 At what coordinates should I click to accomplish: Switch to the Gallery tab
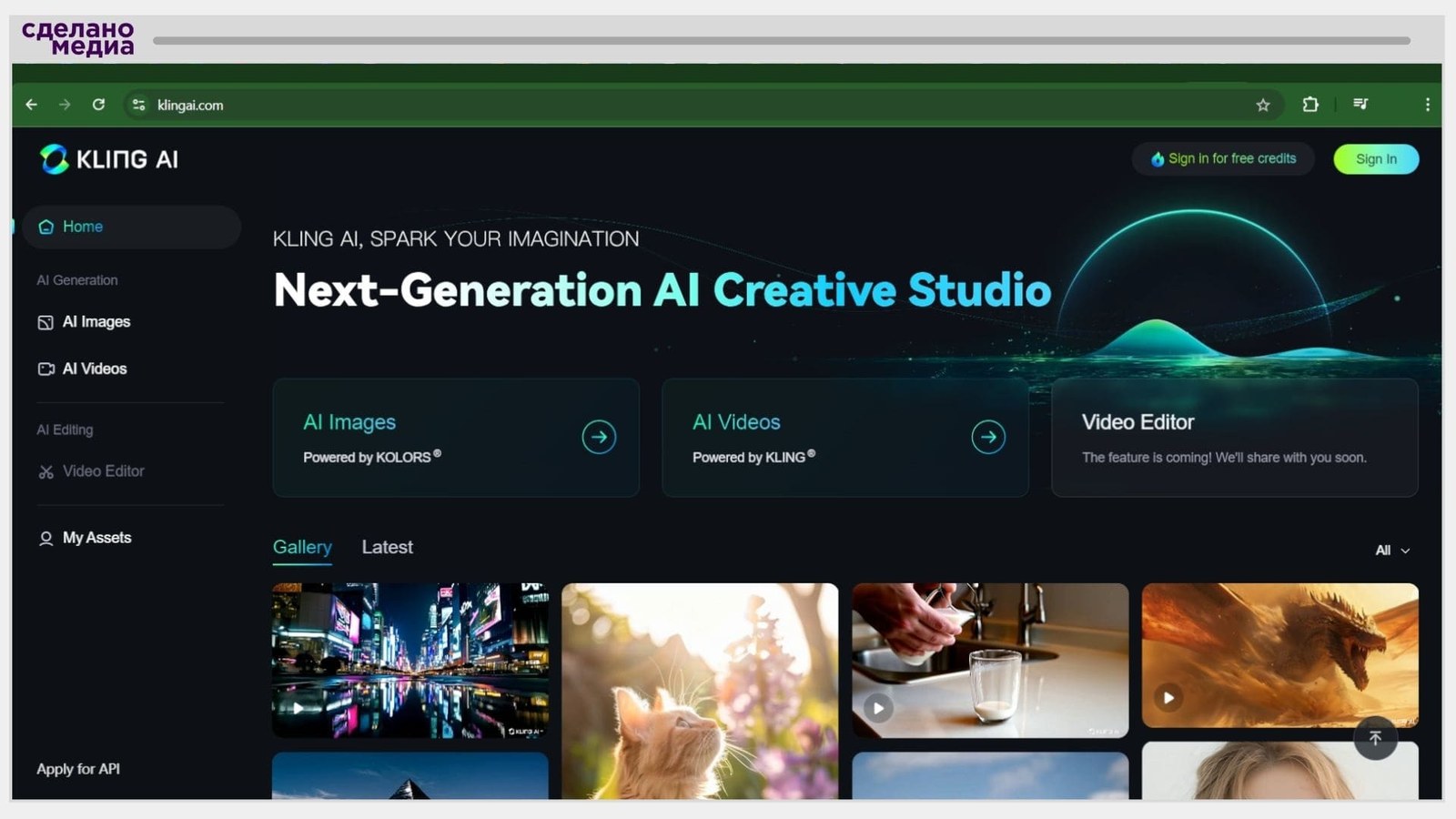[x=302, y=548]
